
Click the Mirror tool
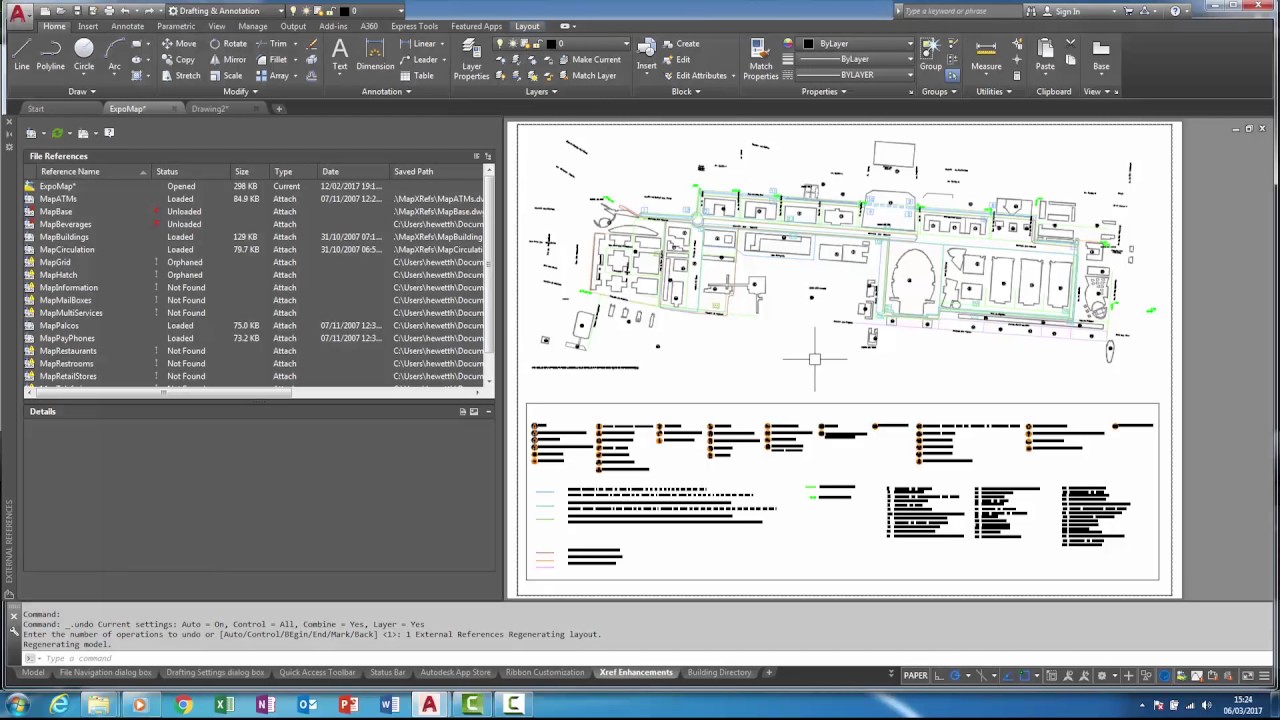[x=228, y=60]
